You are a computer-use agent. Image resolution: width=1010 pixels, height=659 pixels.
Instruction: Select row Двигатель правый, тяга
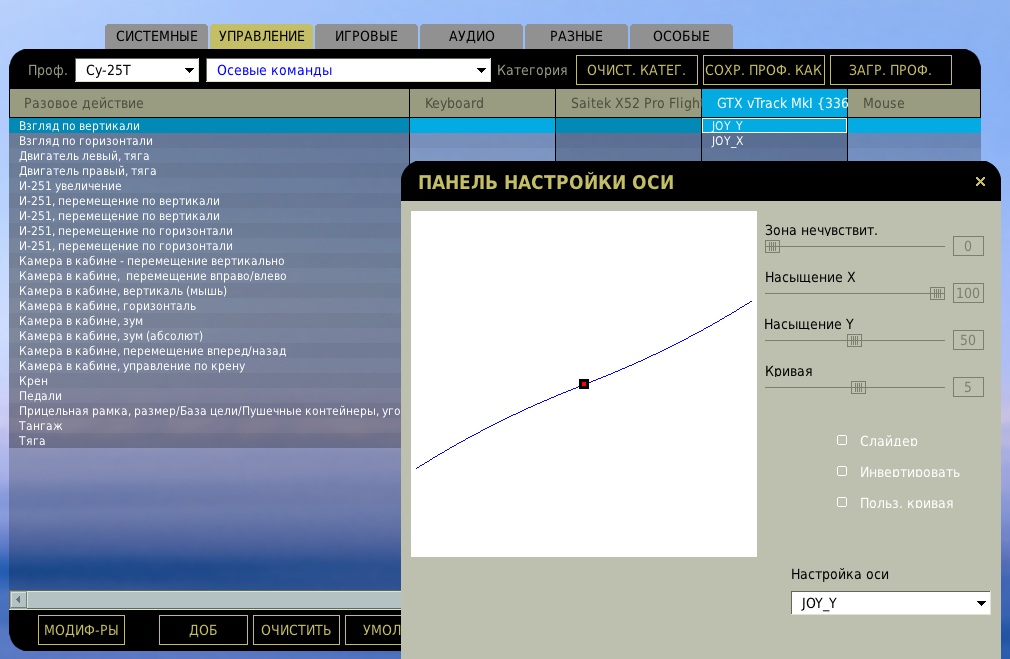coord(206,171)
